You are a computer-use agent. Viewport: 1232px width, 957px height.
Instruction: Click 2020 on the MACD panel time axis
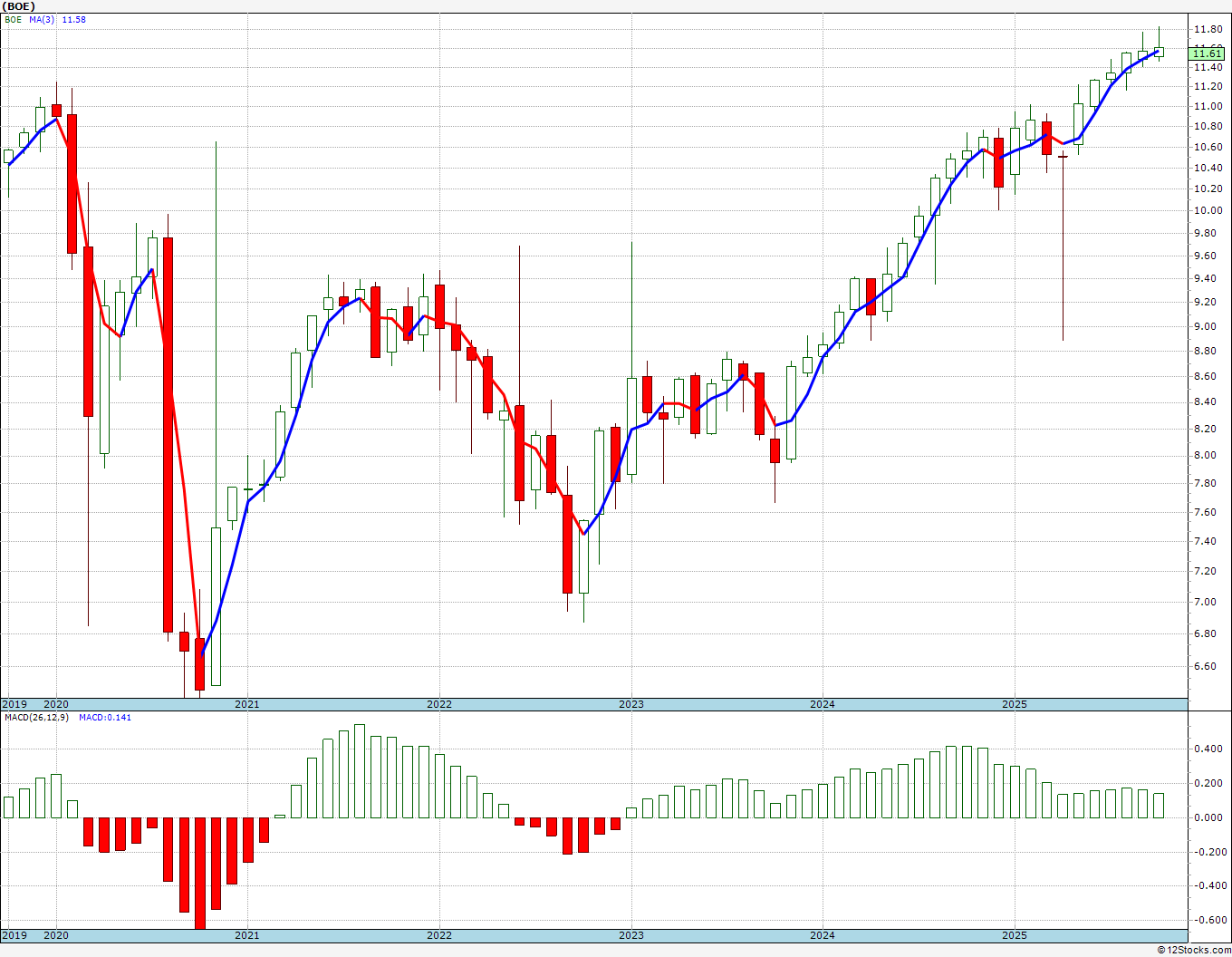coord(56,935)
